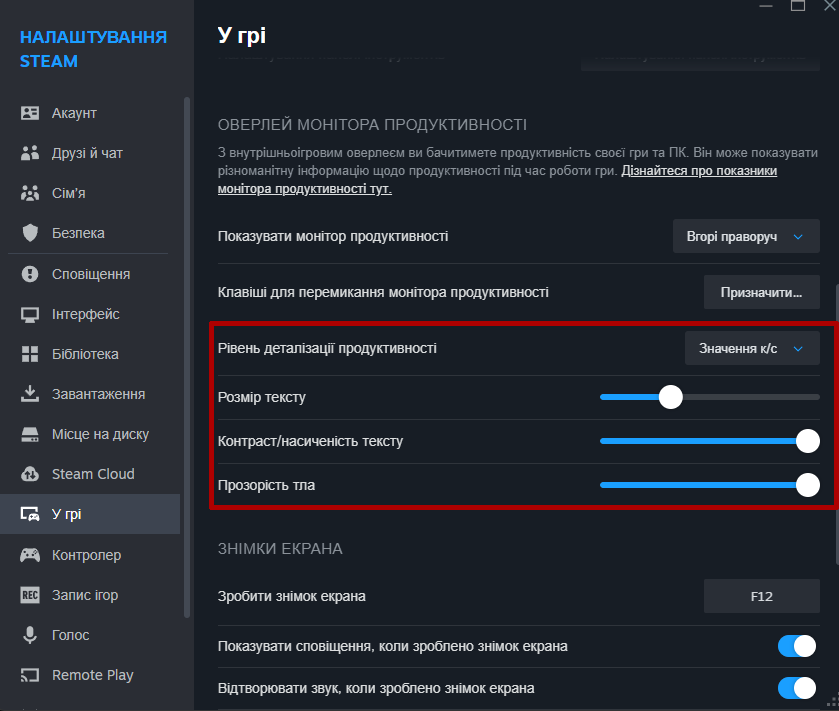Expand the Значення к/с detail level dropdown
Viewport: 839px width, 711px height.
[752, 348]
